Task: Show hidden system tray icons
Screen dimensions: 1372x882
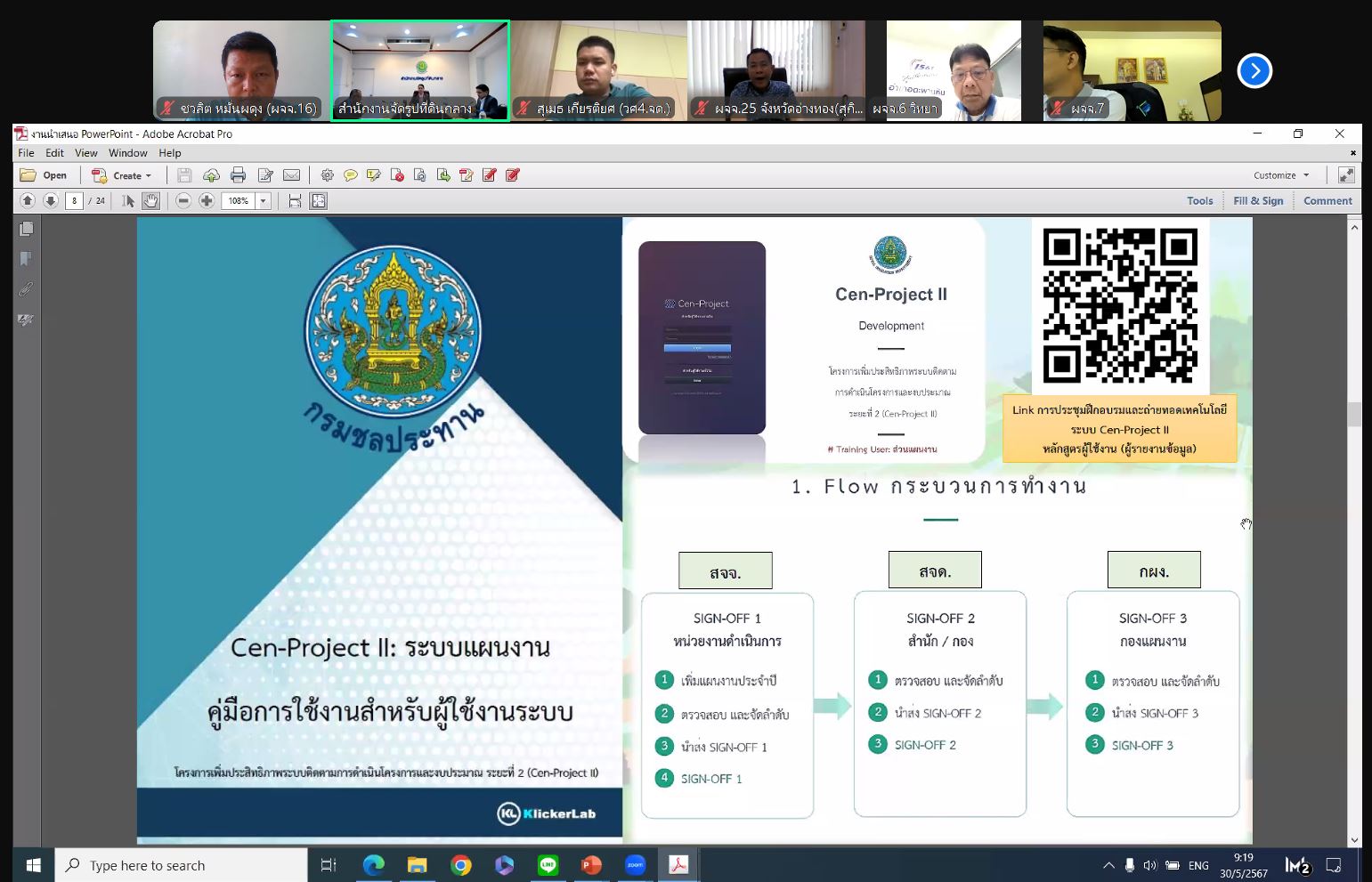Action: (x=1108, y=865)
